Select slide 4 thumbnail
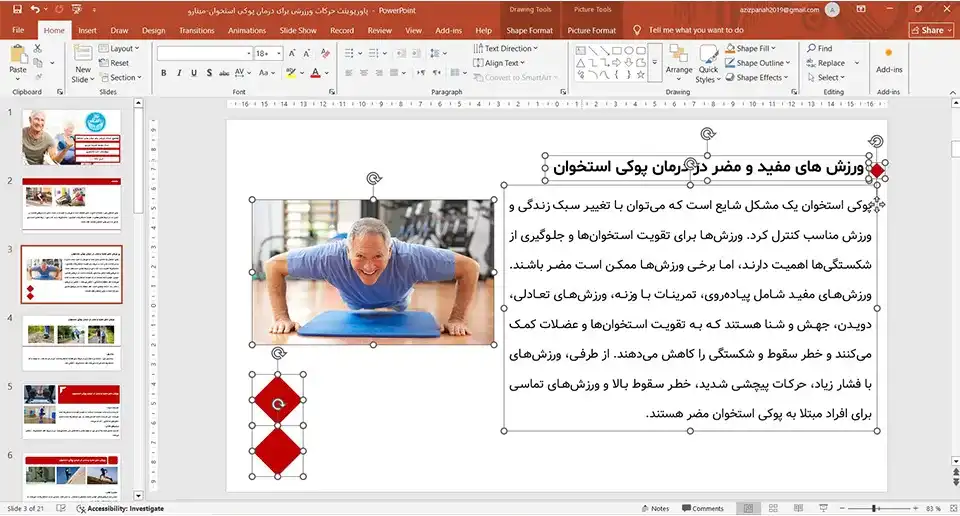This screenshot has height=516, width=960. point(72,343)
